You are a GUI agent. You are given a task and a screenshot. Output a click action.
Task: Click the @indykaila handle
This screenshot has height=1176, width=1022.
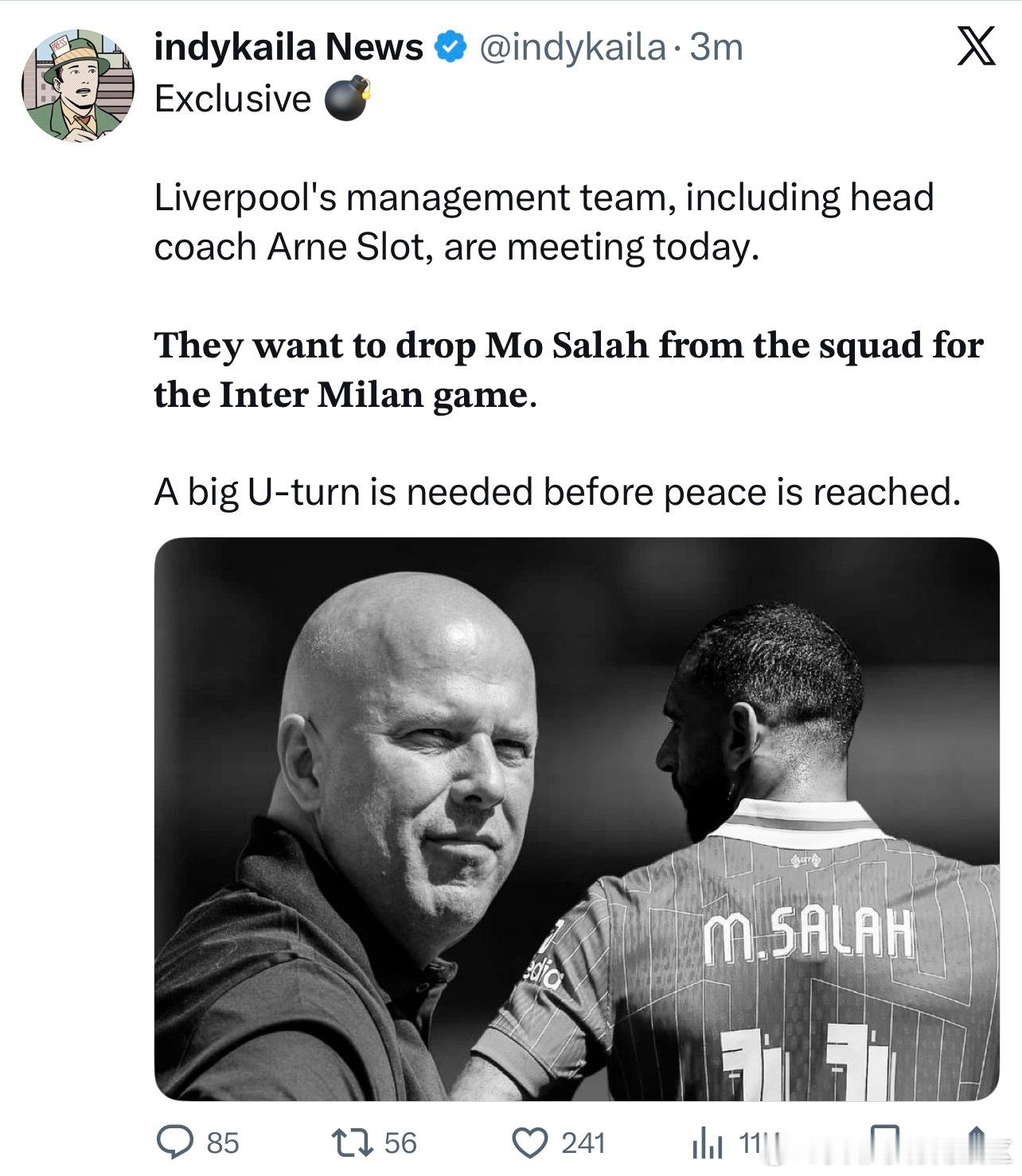571,48
